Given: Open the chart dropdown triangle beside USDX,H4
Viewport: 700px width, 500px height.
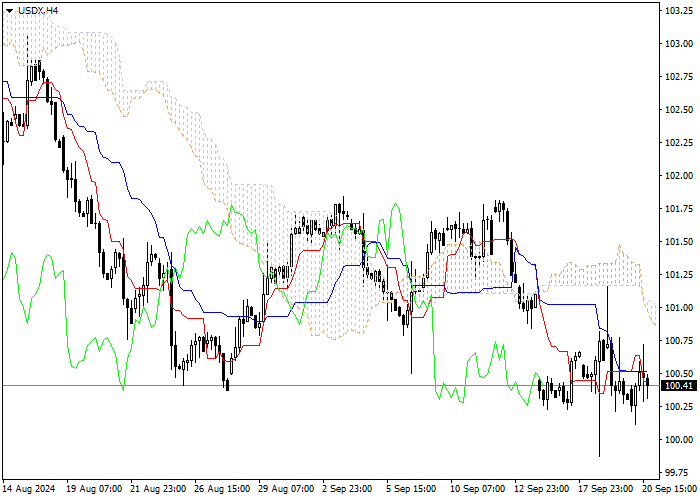Looking at the screenshot, I should (x=9, y=11).
